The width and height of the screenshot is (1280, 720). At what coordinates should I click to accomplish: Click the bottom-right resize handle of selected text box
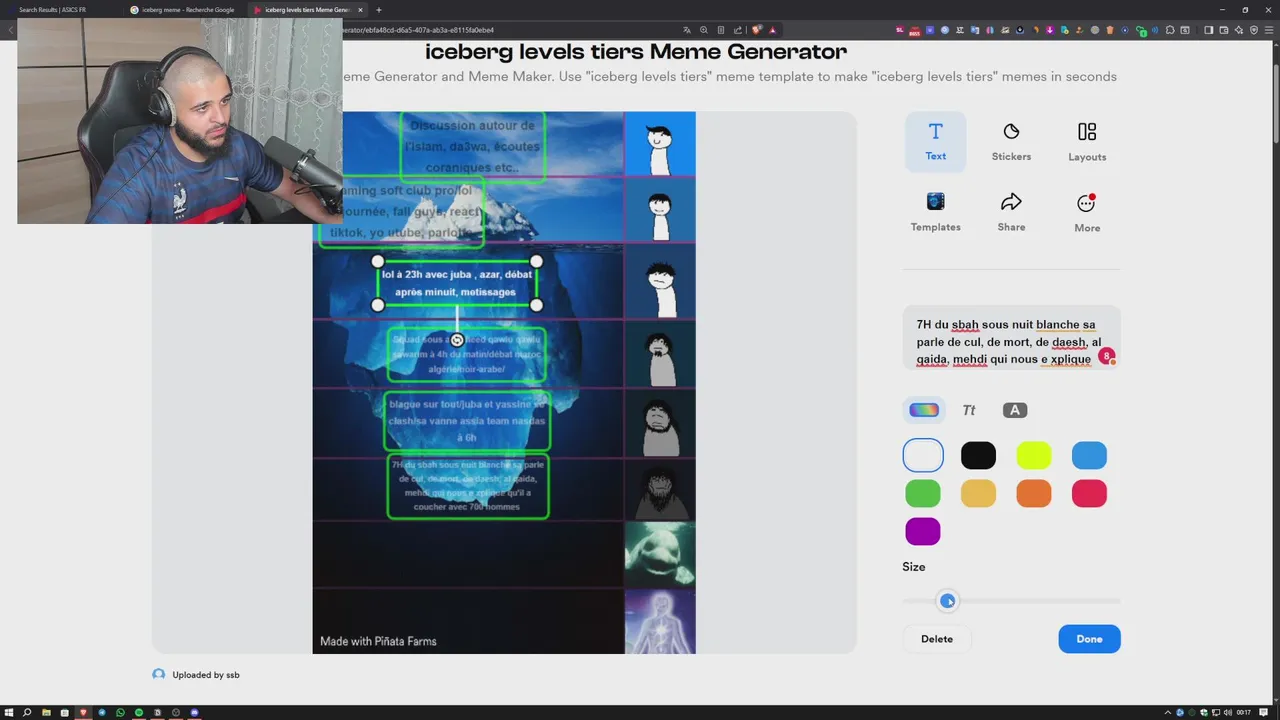coord(537,305)
